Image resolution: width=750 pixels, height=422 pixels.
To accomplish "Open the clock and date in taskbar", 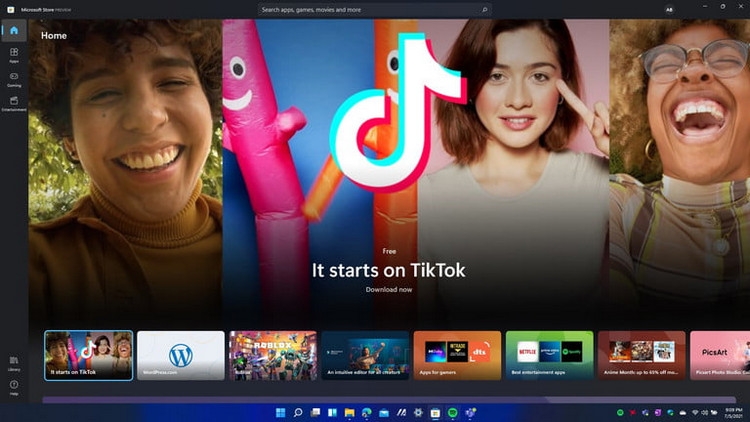I will (733, 413).
